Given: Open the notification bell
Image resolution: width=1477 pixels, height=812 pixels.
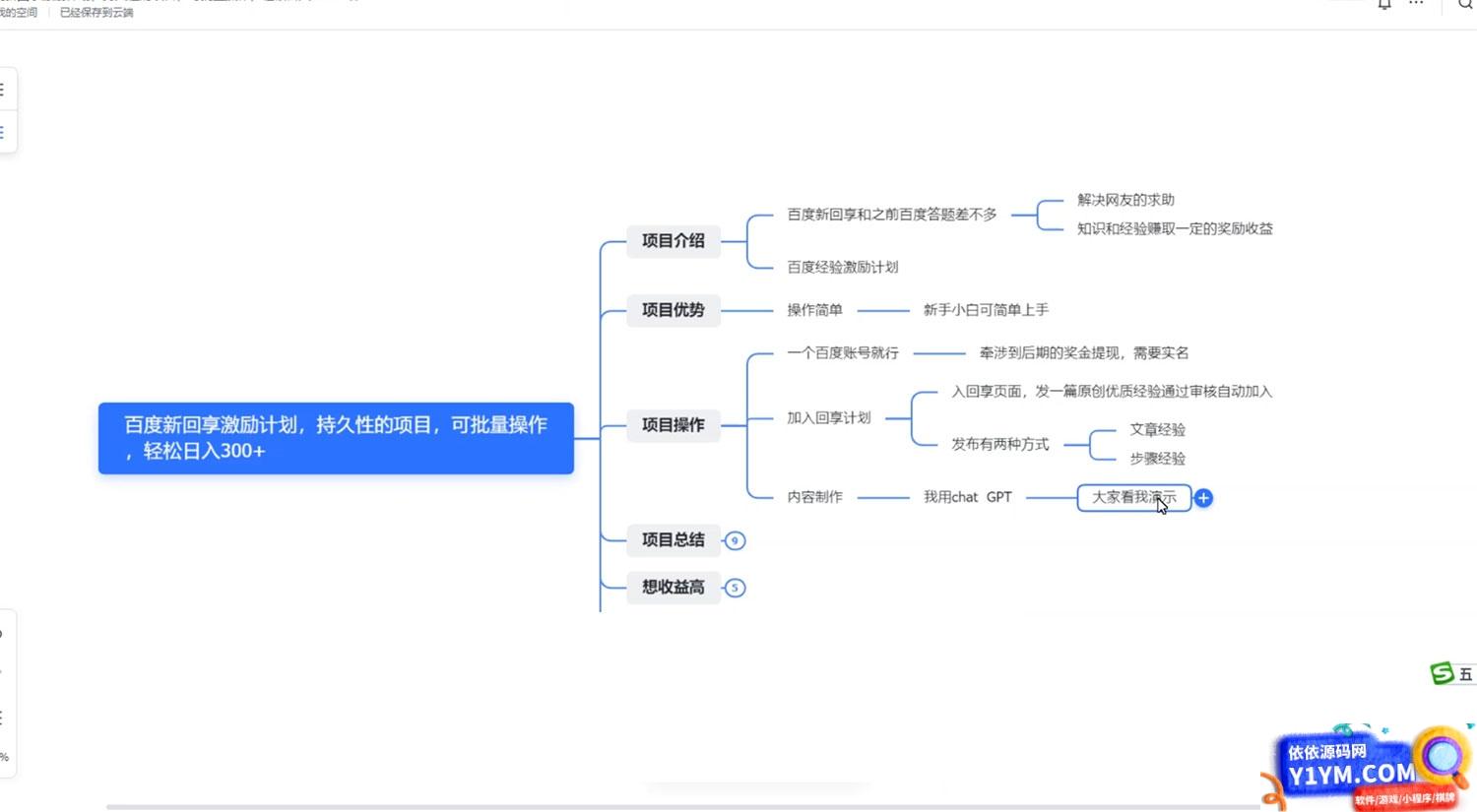Looking at the screenshot, I should point(1384,4).
